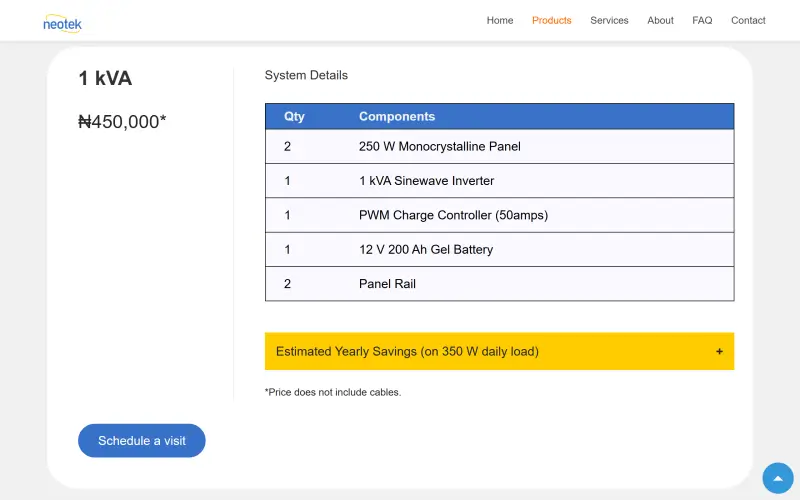800x500 pixels.
Task: Navigate to the FAQ page
Action: pos(702,20)
